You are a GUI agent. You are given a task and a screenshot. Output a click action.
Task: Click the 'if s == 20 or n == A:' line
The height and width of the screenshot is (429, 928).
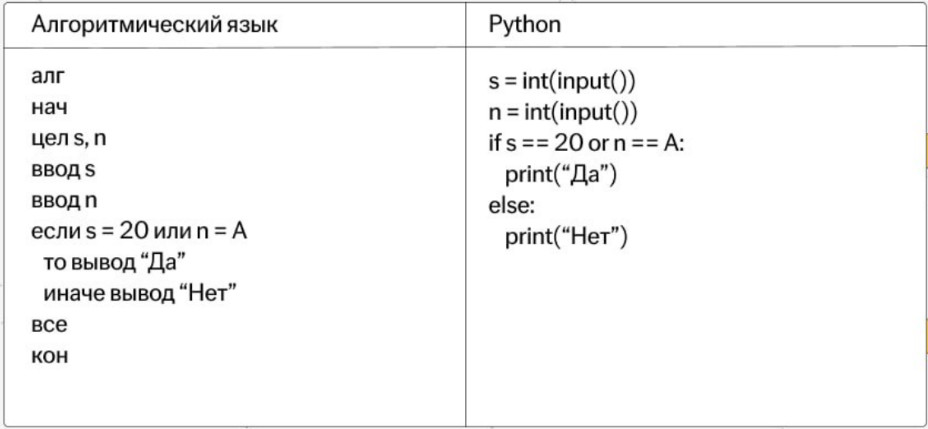586,144
